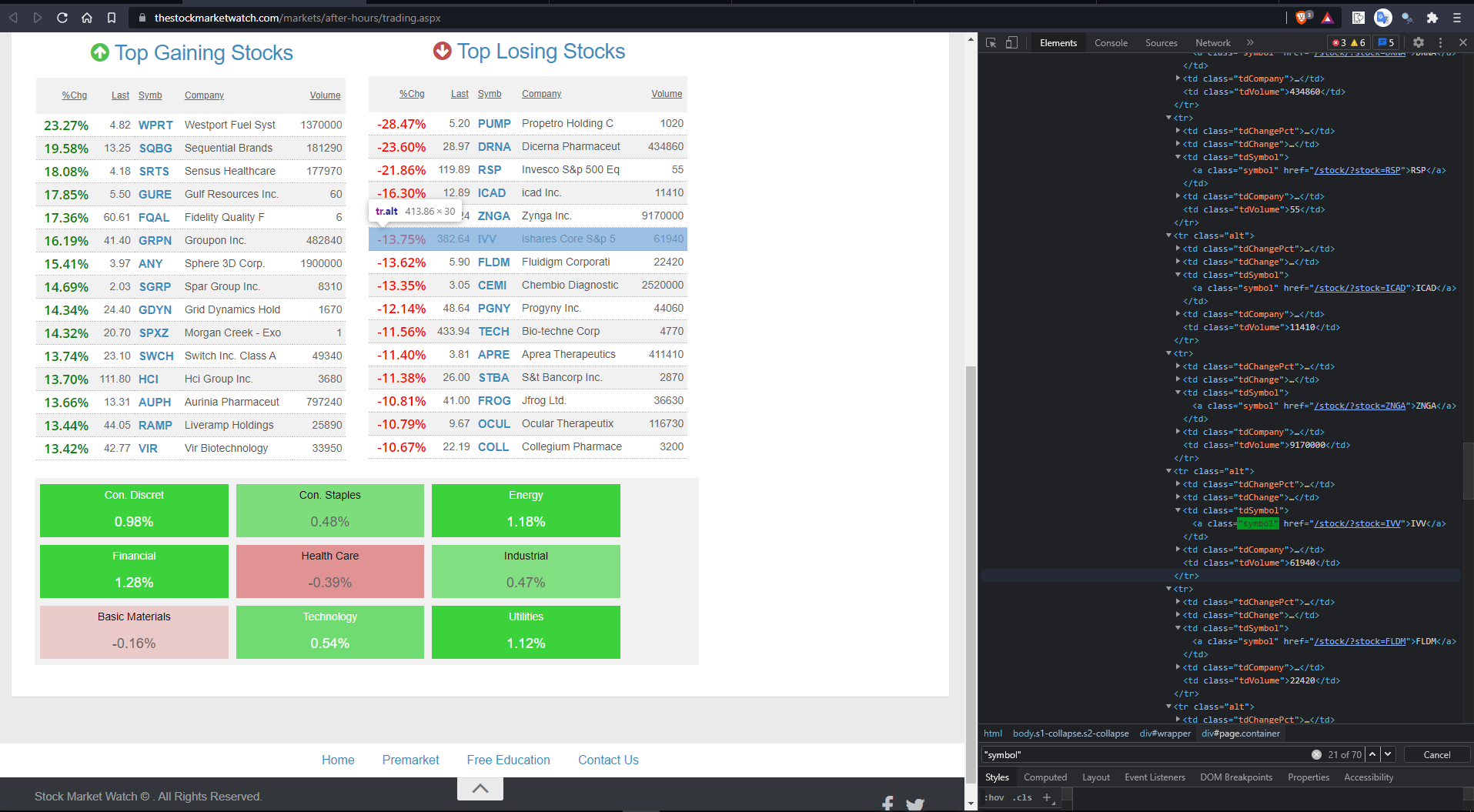Click the browser address bar URL

pyautogui.click(x=297, y=18)
